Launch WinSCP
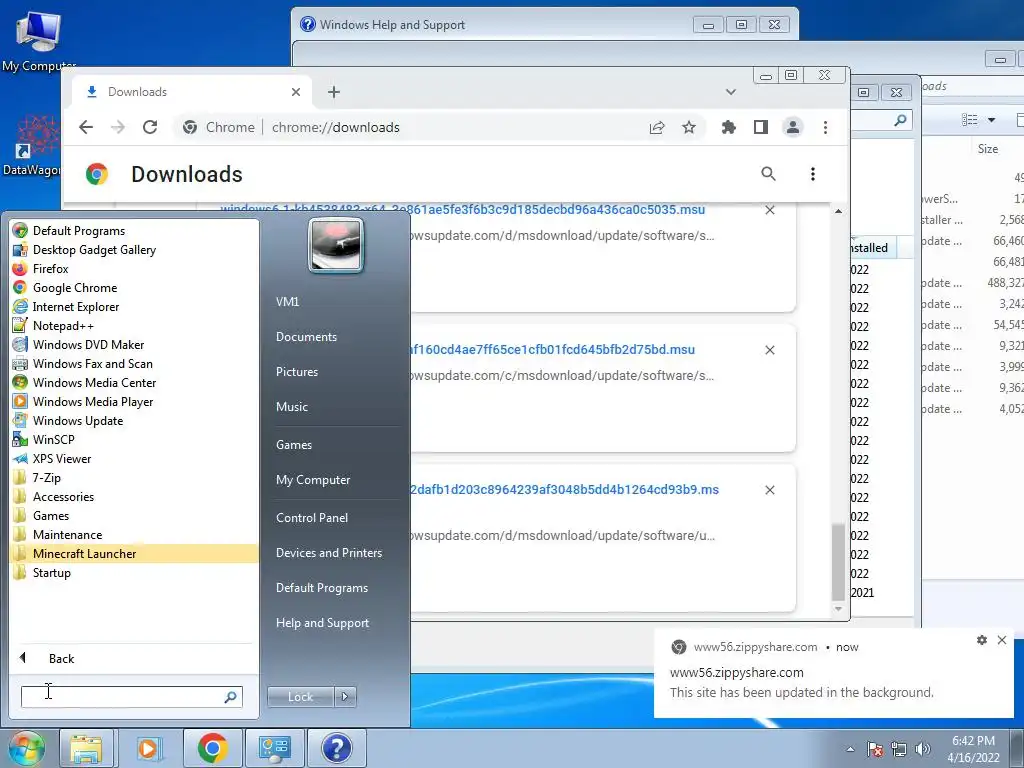The image size is (1024, 768). [x=134, y=440]
